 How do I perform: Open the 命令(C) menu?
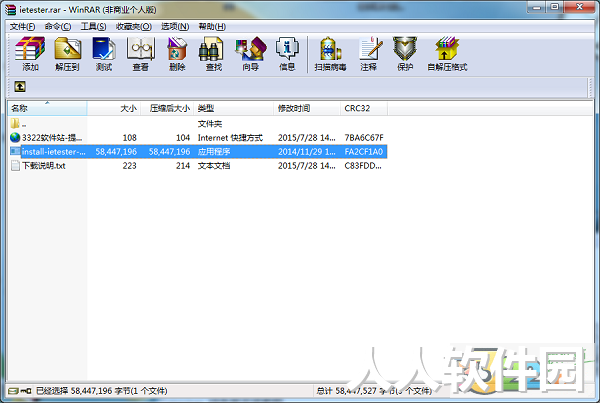[58, 26]
